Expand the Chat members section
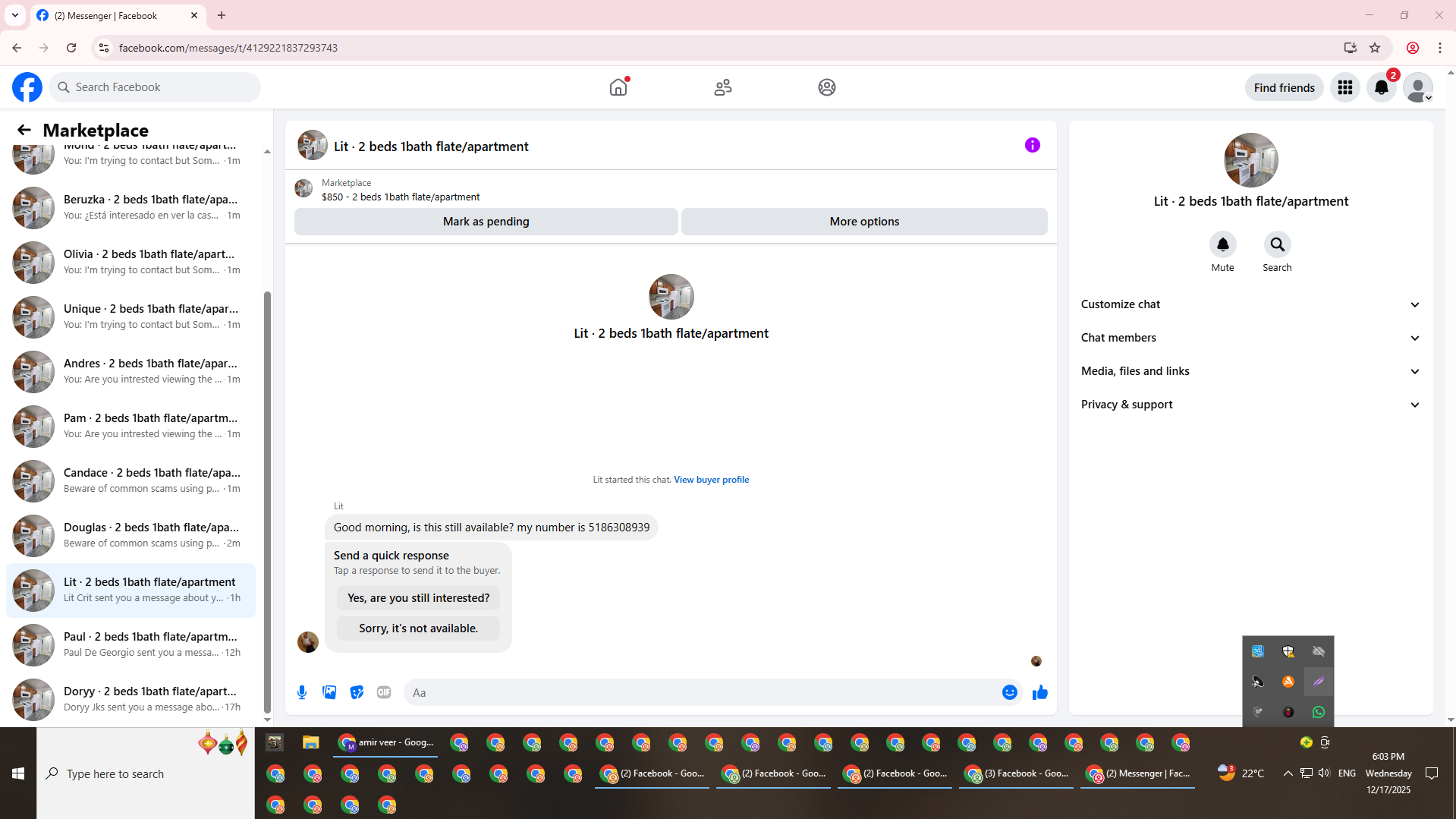 (1250, 338)
